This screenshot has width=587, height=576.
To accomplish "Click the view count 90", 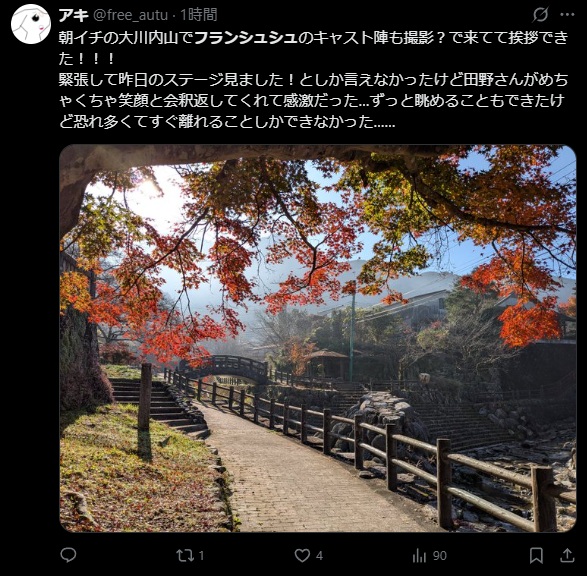I will click(x=440, y=556).
